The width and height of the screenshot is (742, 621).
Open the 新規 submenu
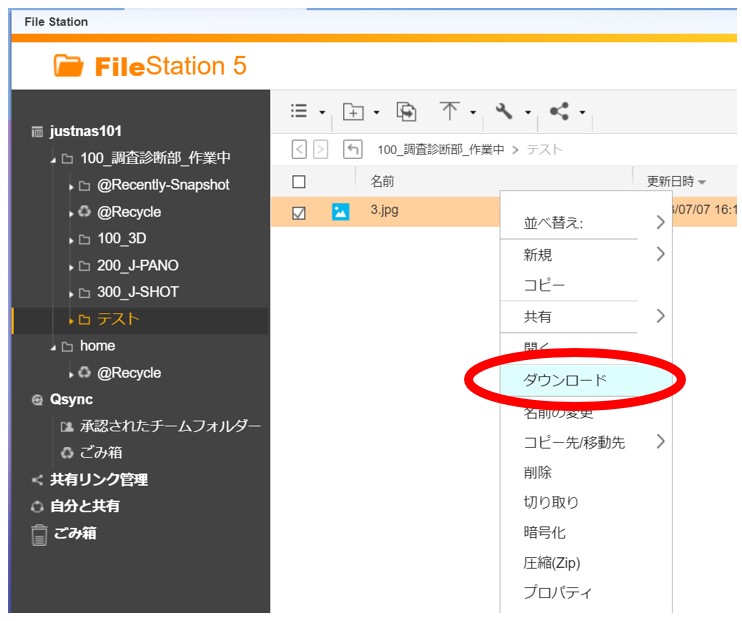click(x=586, y=255)
